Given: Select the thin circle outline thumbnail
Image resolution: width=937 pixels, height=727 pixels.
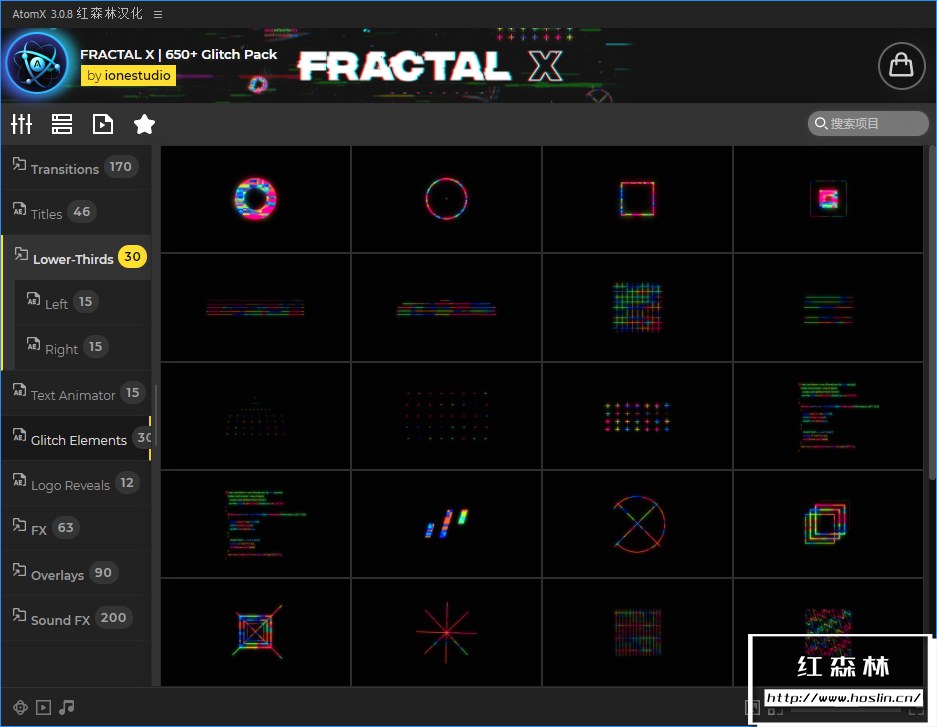Looking at the screenshot, I should (x=446, y=199).
